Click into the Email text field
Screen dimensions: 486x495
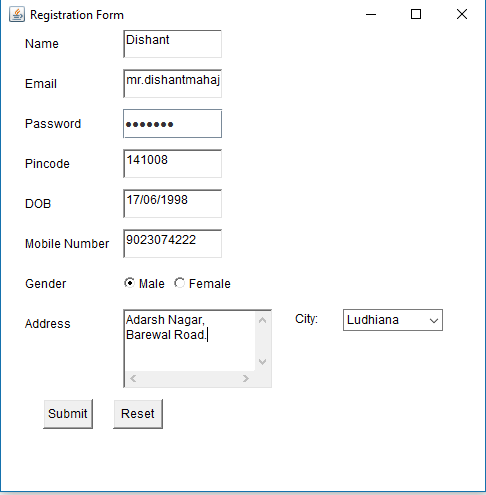tap(172, 84)
